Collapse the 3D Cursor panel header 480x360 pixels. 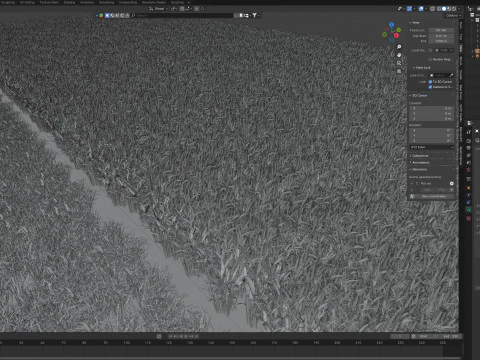click(x=419, y=95)
